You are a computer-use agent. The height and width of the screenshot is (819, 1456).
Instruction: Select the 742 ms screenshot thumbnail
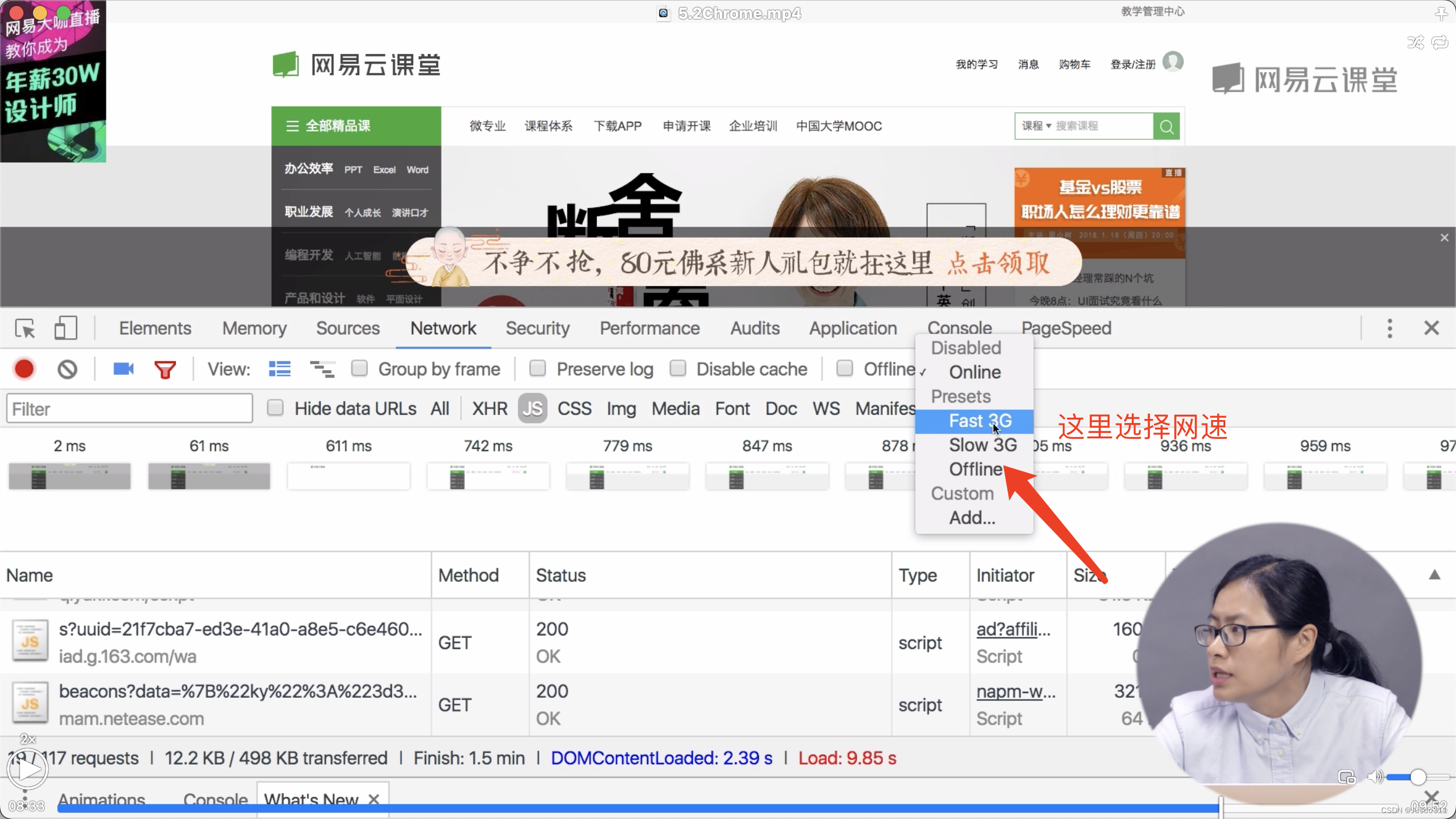coord(488,475)
